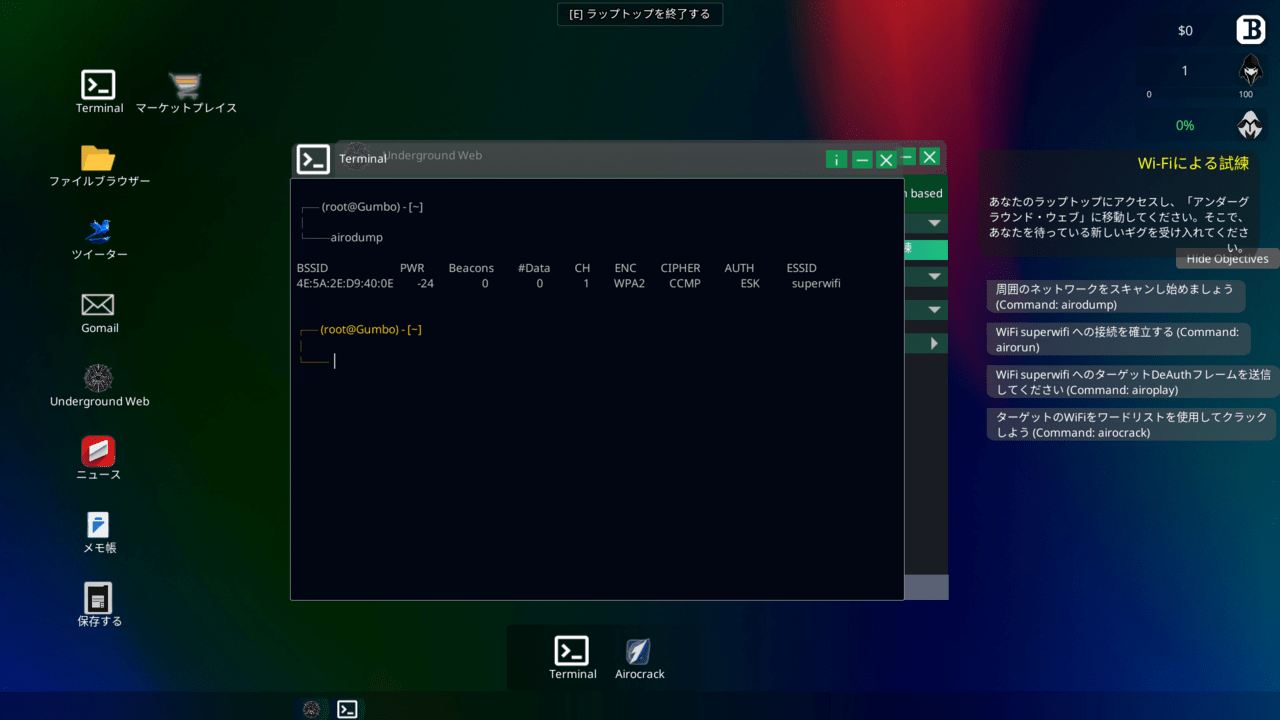This screenshot has width=1280, height=720.
Task: Minimize the Underground Web window
Action: coord(907,156)
